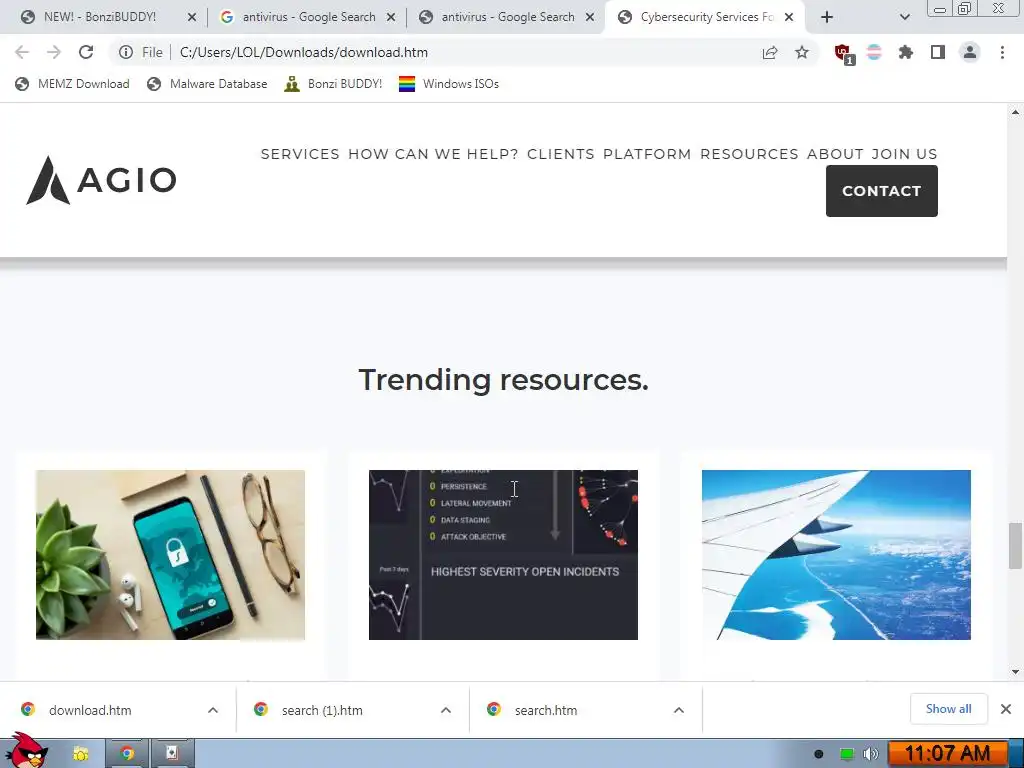This screenshot has height=768, width=1024.
Task: Click the green network tray icon
Action: 846,754
